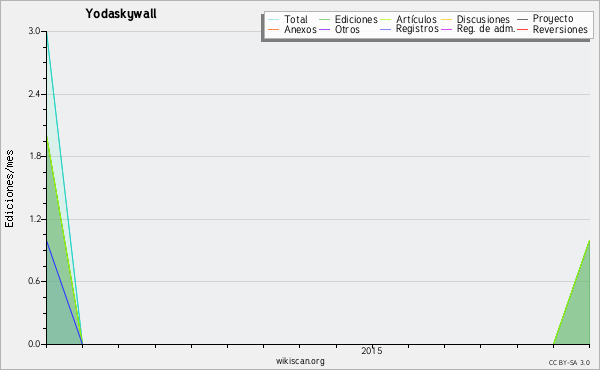Click the Anexos legend entry
Screen dimensions: 600x370
tap(292, 29)
